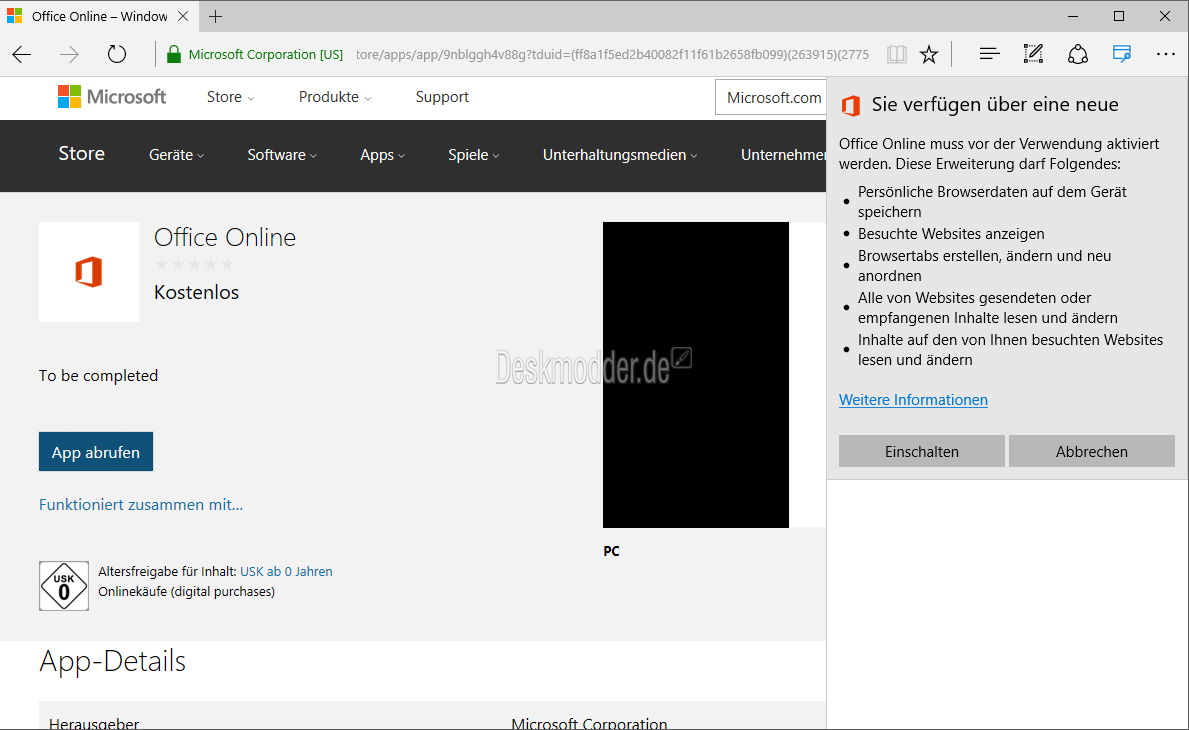The width and height of the screenshot is (1189, 730).
Task: Click Einschalten to enable the extension
Action: (921, 451)
